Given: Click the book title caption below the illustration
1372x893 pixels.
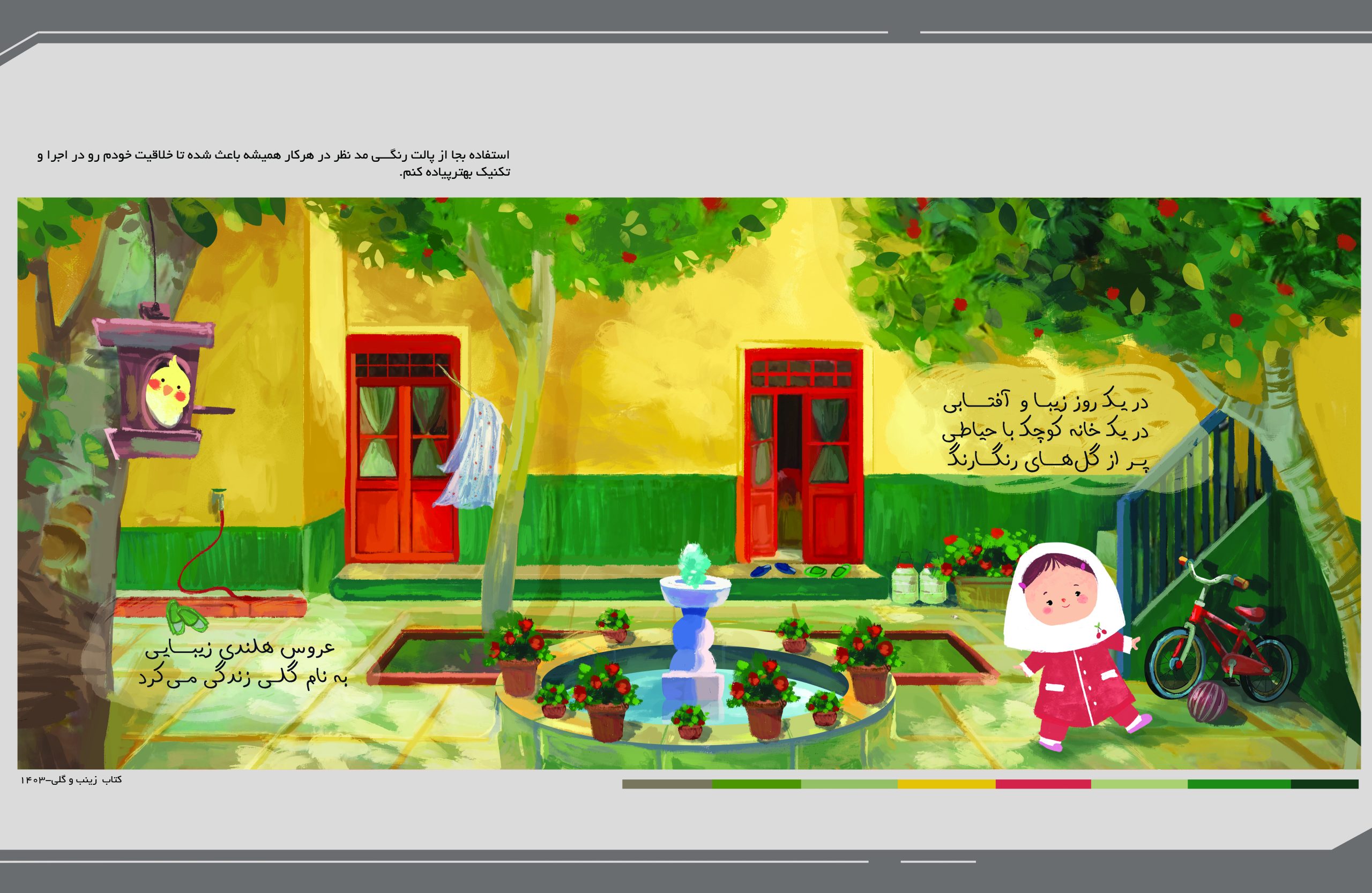Looking at the screenshot, I should click(x=71, y=779).
